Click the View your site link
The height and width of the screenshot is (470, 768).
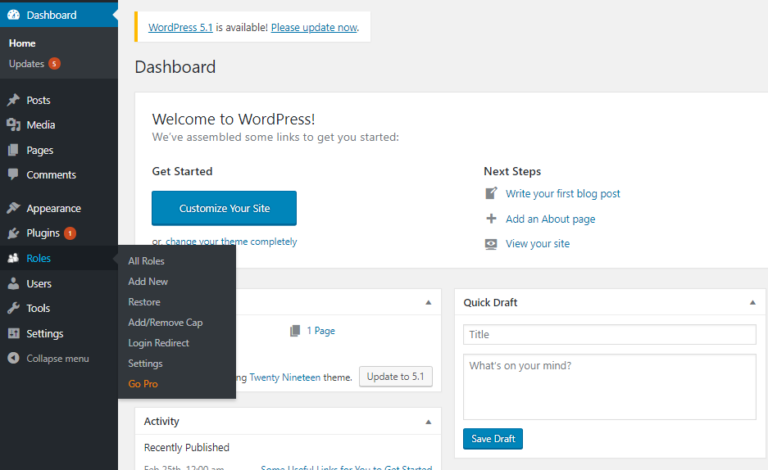[x=537, y=244]
